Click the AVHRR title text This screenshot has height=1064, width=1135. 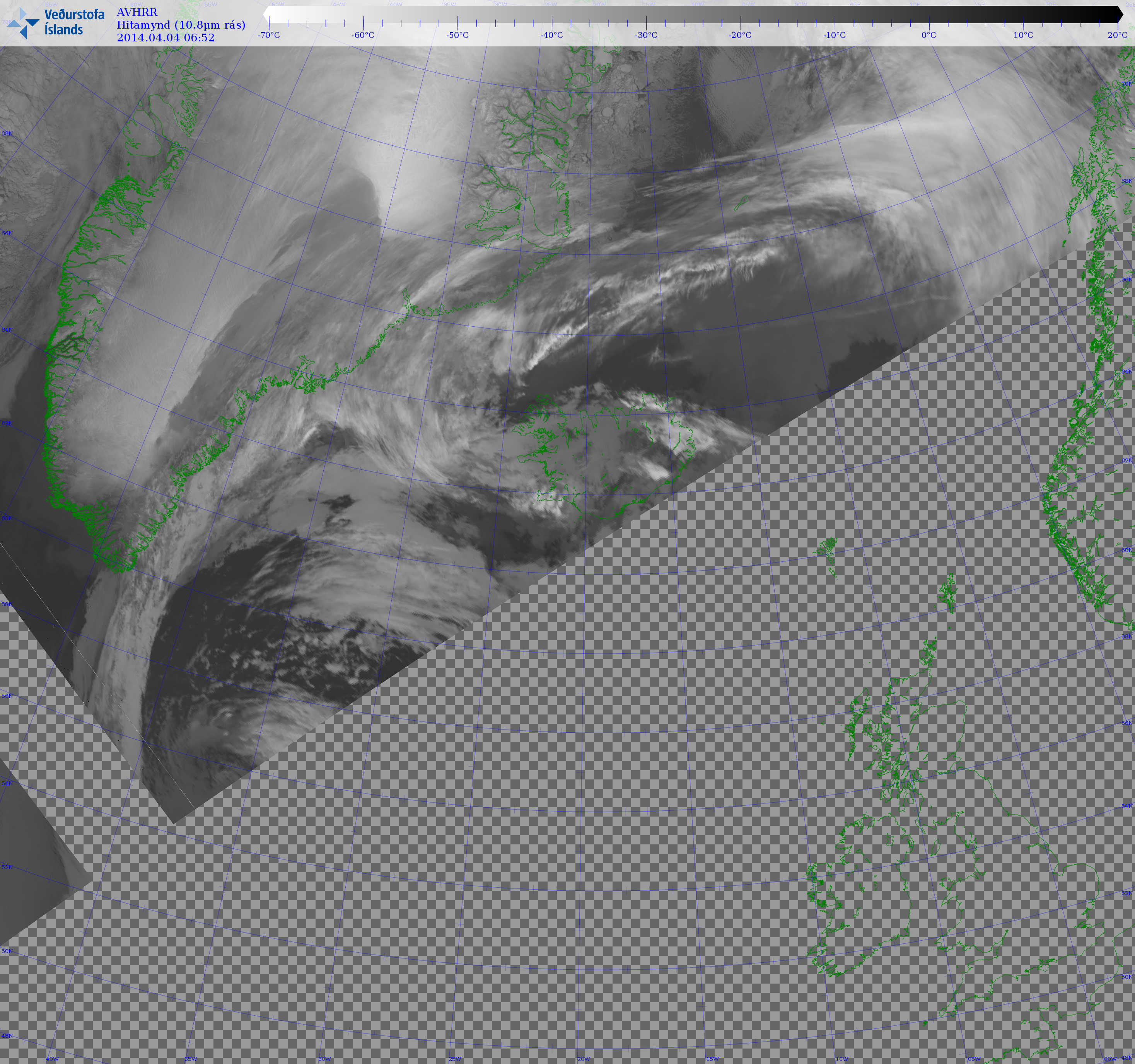coord(137,12)
